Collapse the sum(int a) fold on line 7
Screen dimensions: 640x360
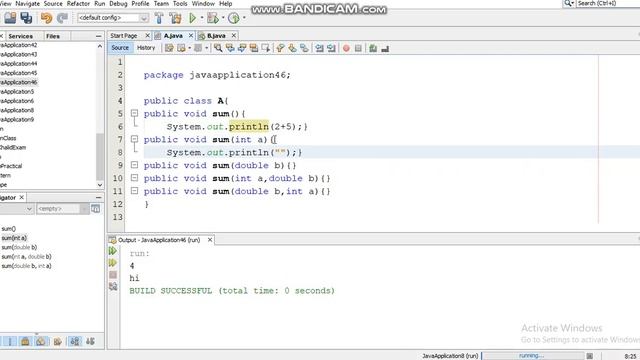(x=134, y=139)
